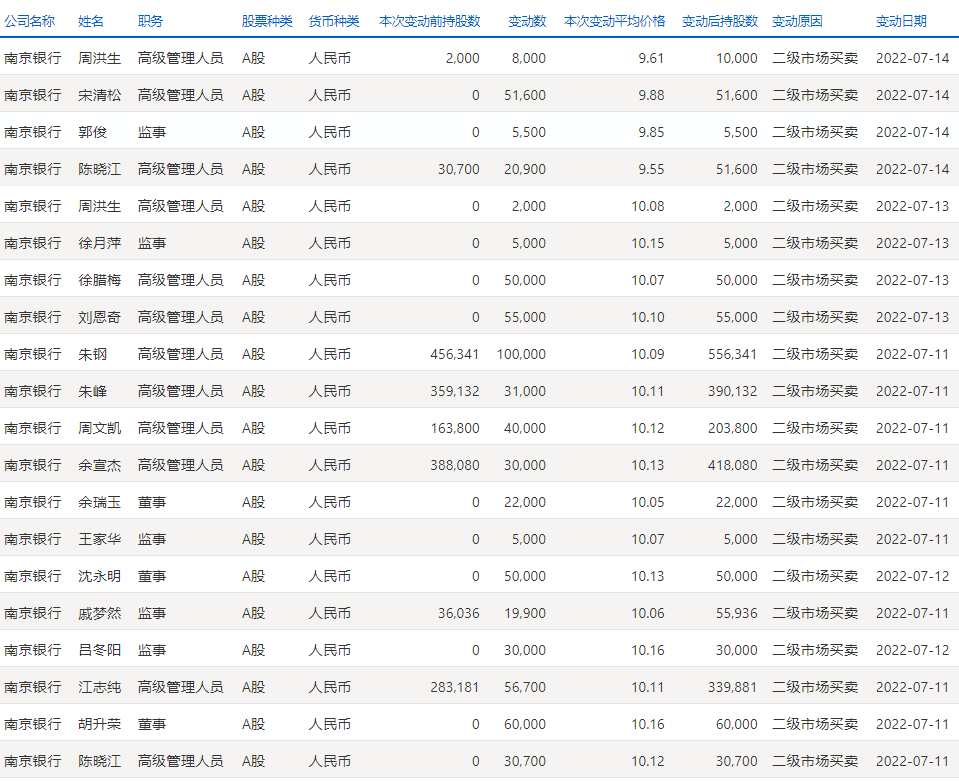
Task: Click 徐月萍's date 2022-07-13
Action: pos(913,243)
